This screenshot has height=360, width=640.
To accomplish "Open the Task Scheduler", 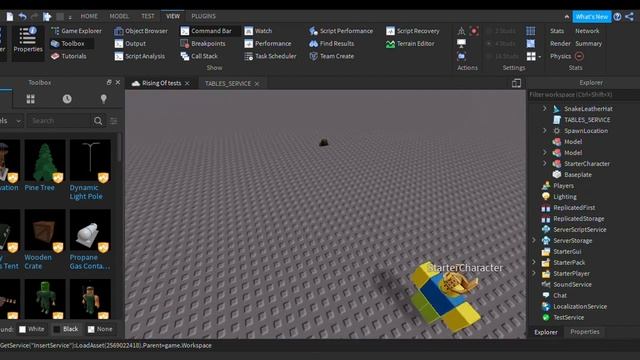I will 270,56.
